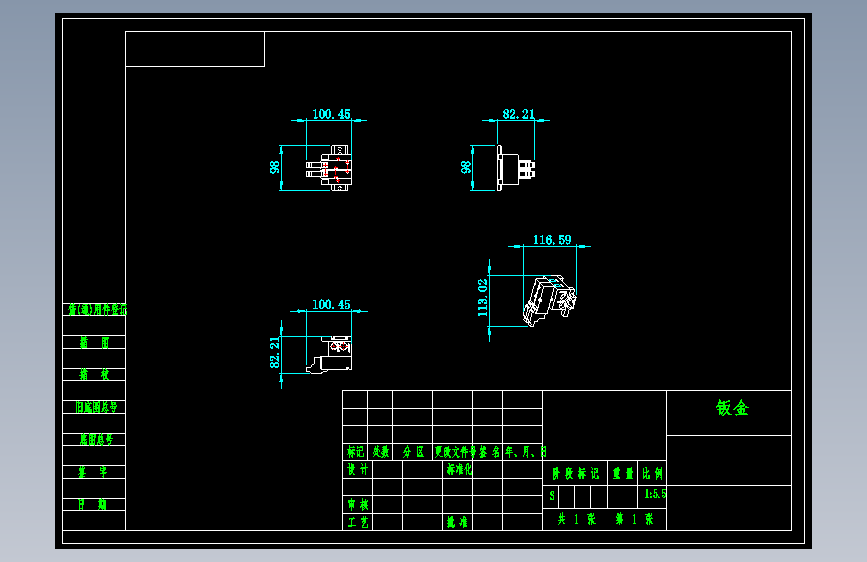Select the 签字 label

pos(92,472)
